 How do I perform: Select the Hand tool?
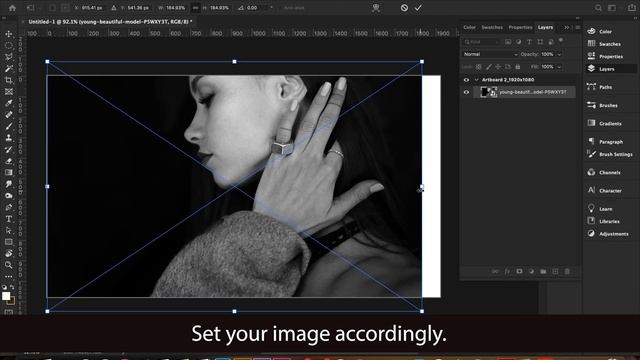tap(9, 253)
